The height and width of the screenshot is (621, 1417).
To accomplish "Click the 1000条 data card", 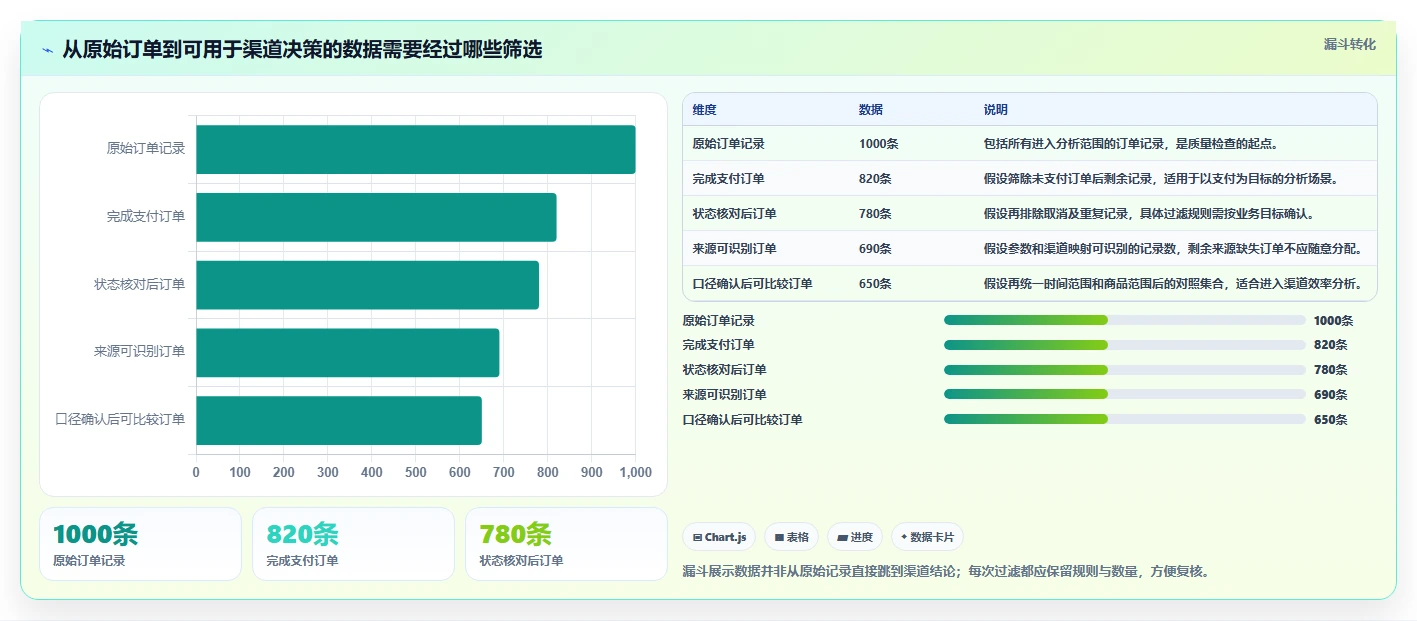I will (x=140, y=544).
